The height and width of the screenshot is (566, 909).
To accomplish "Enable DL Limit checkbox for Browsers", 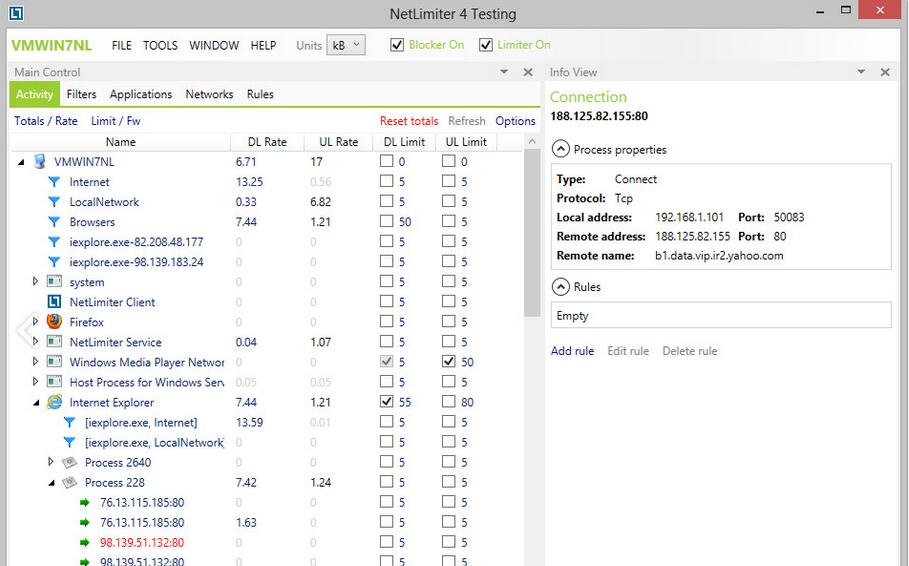I will coord(387,221).
